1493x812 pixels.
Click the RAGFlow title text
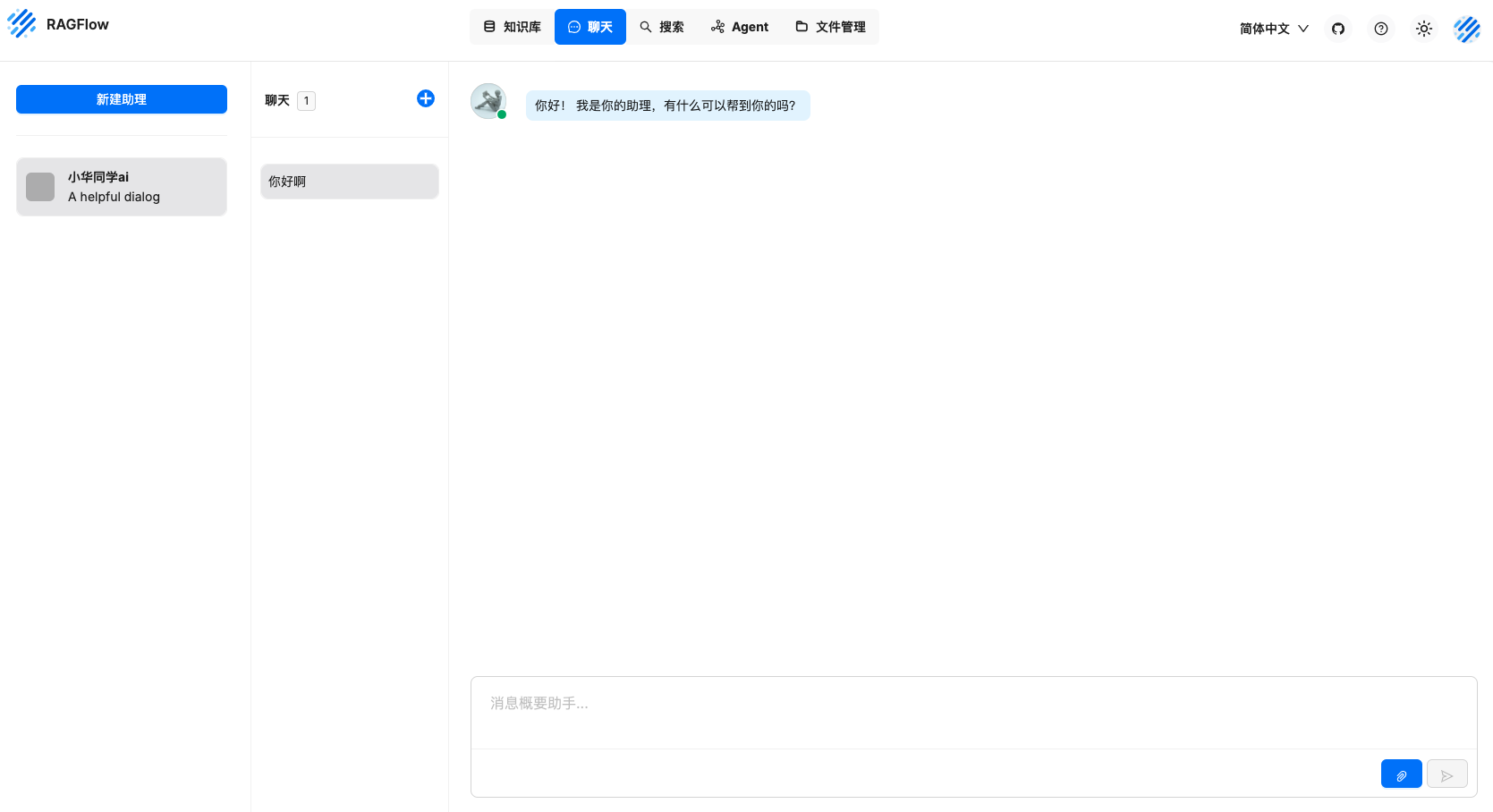pos(78,24)
